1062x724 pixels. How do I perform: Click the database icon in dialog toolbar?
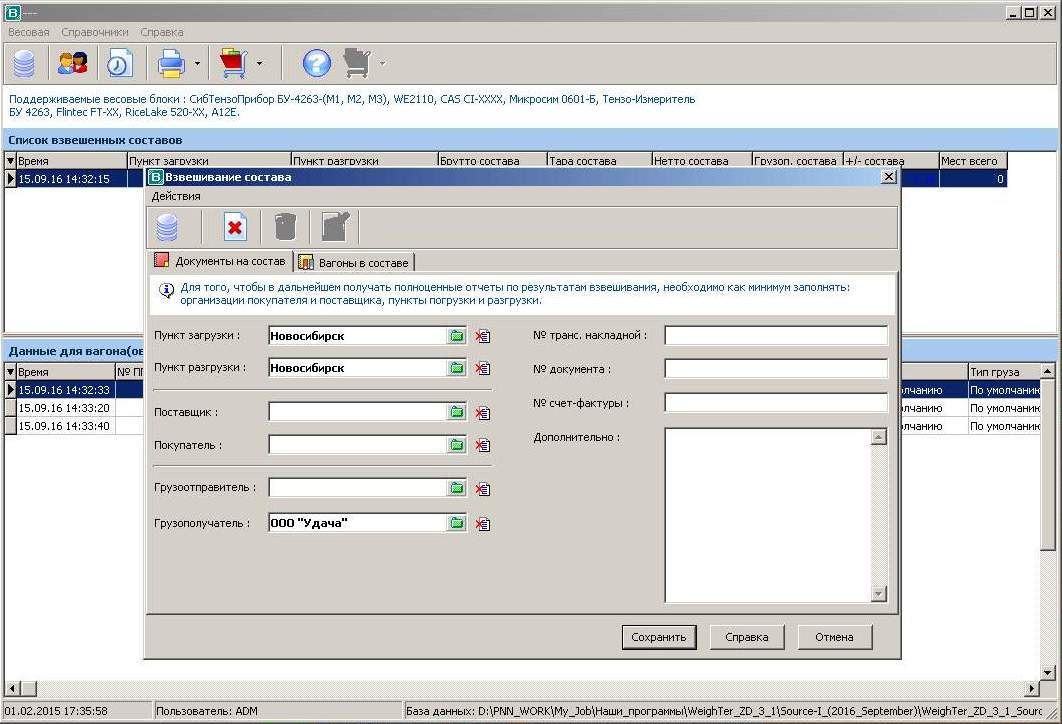(167, 227)
